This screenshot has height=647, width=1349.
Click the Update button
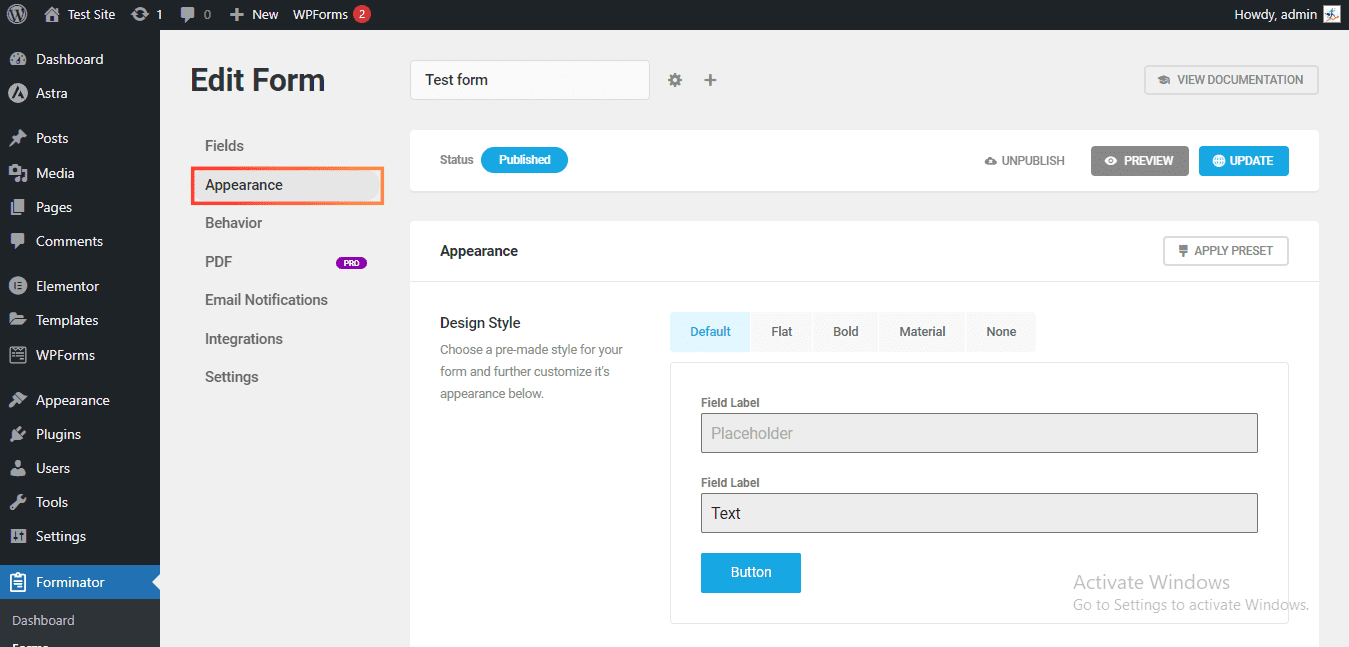coord(1243,160)
